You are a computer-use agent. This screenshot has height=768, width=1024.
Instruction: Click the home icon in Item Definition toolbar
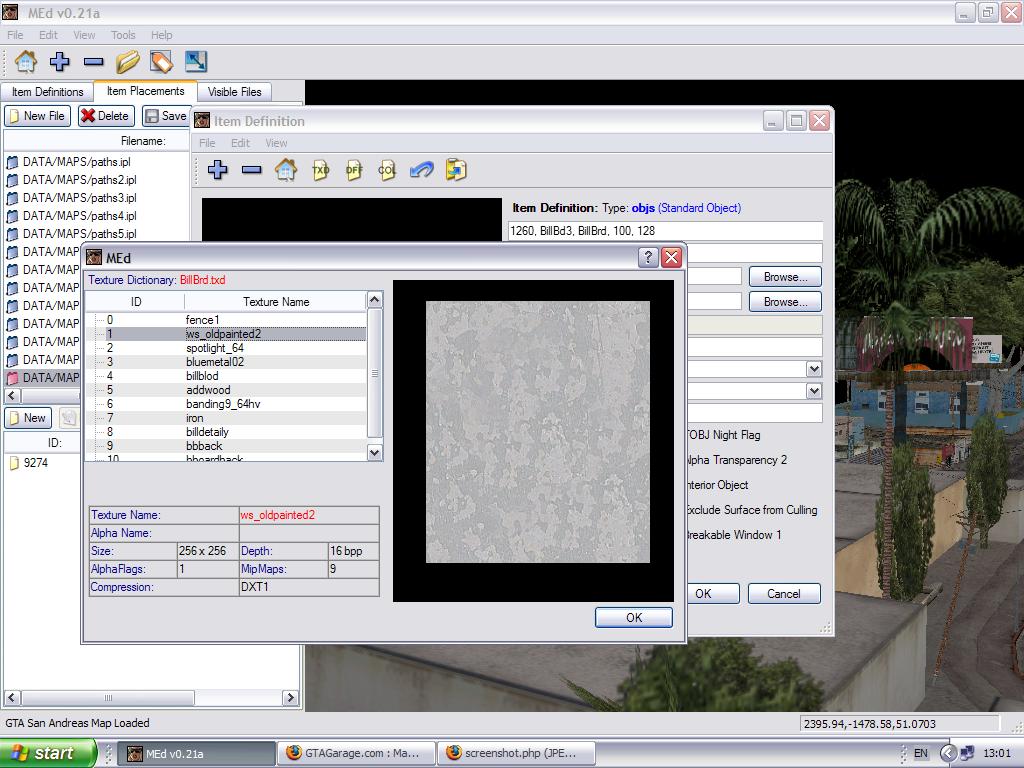coord(285,170)
